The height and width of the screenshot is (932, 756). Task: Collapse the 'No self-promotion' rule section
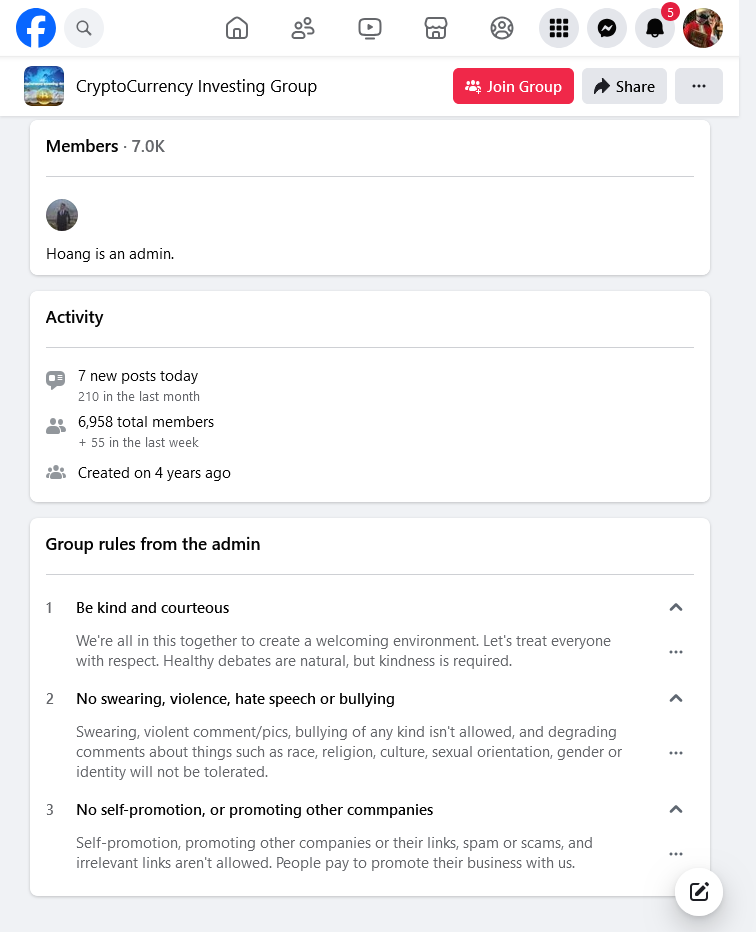(676, 809)
